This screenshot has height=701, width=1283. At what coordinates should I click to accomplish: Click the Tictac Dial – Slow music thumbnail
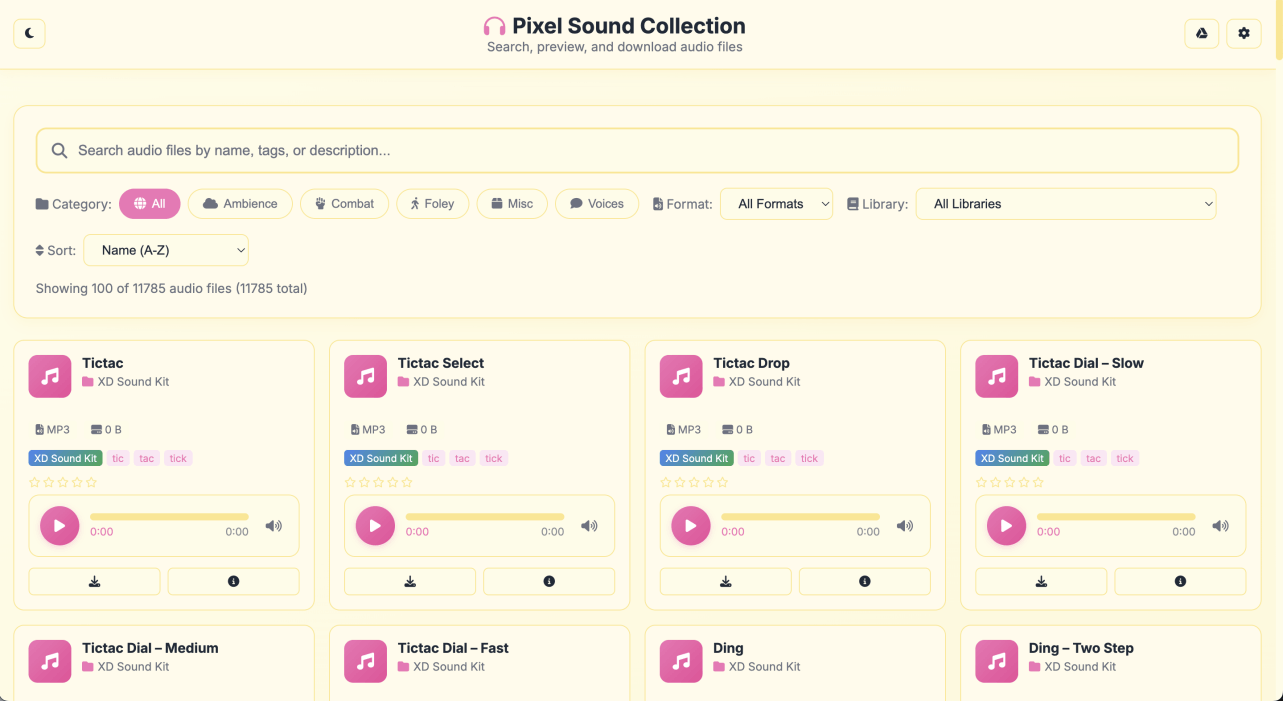click(x=997, y=376)
